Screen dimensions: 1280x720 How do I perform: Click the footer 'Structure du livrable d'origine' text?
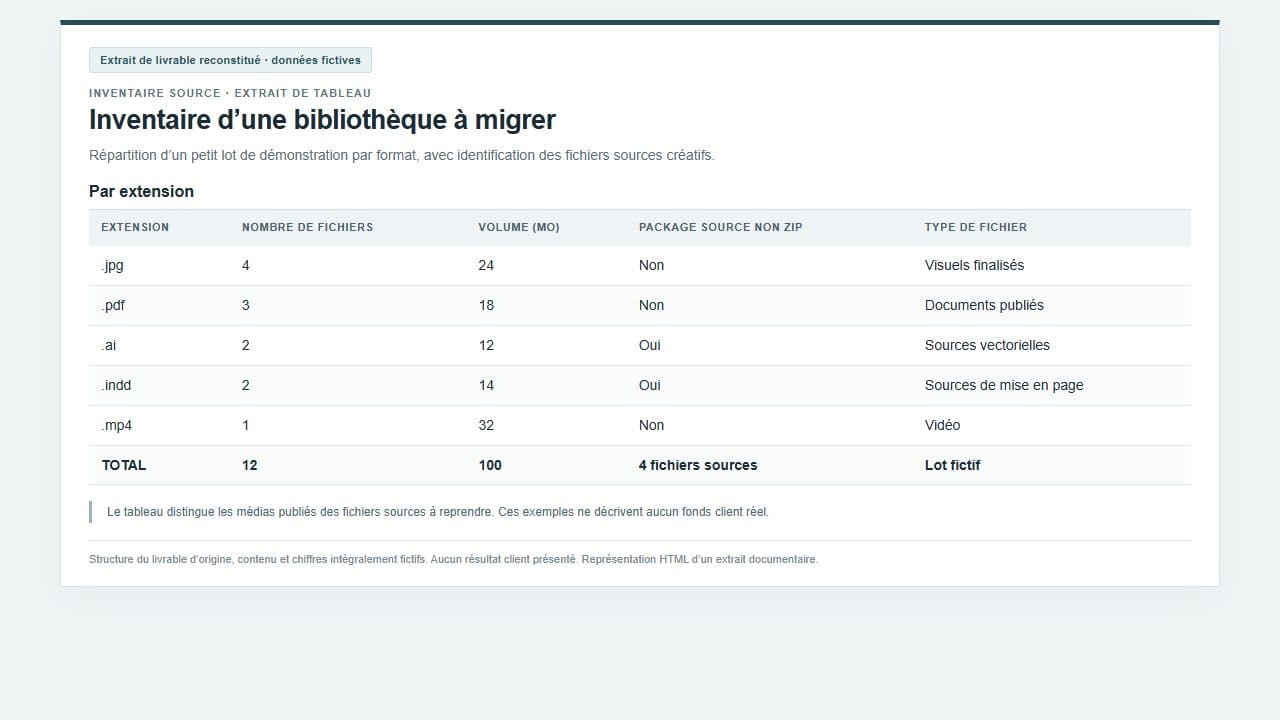453,559
